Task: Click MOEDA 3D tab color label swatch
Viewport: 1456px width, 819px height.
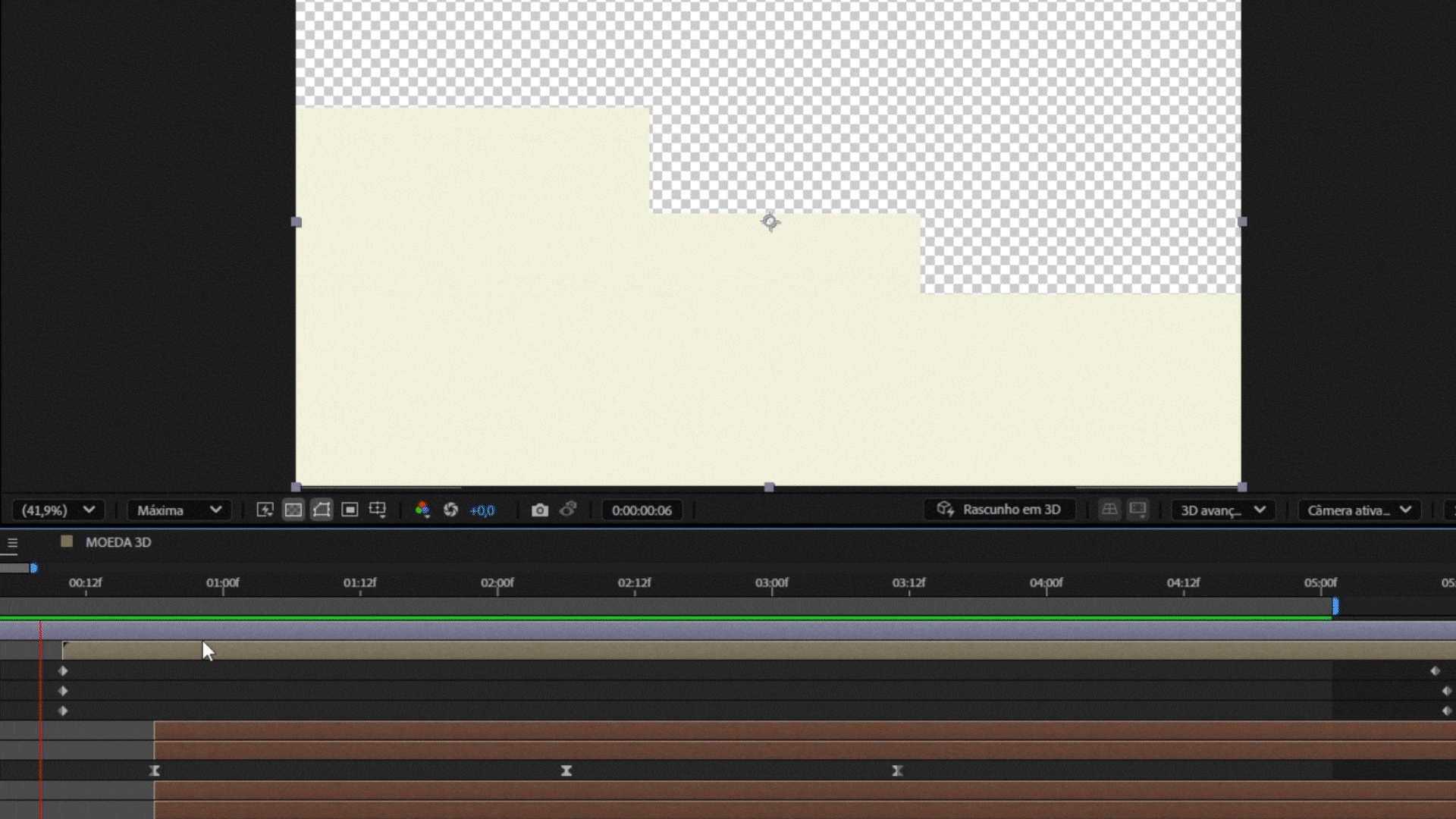Action: pos(67,541)
